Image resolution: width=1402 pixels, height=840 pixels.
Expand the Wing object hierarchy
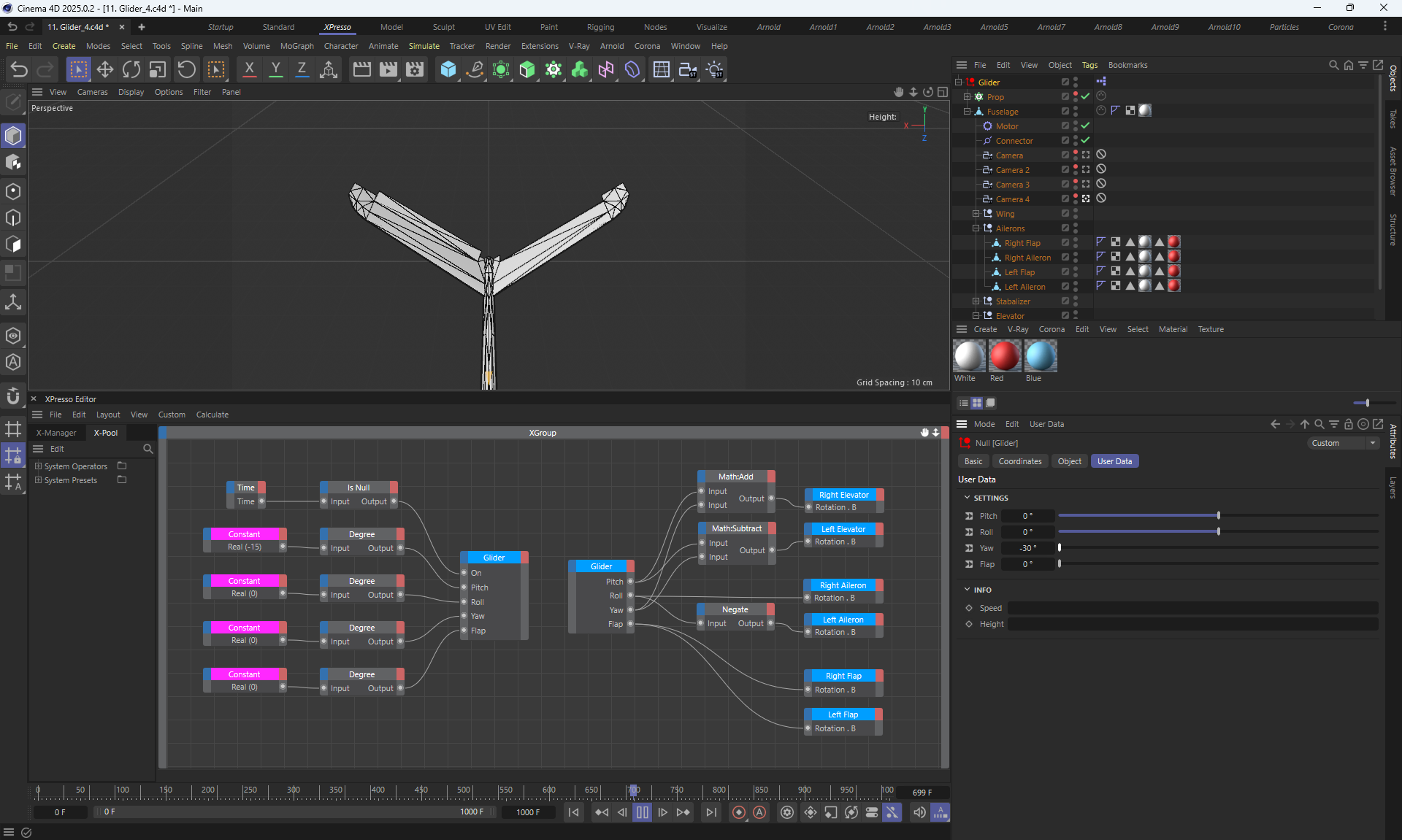[976, 214]
